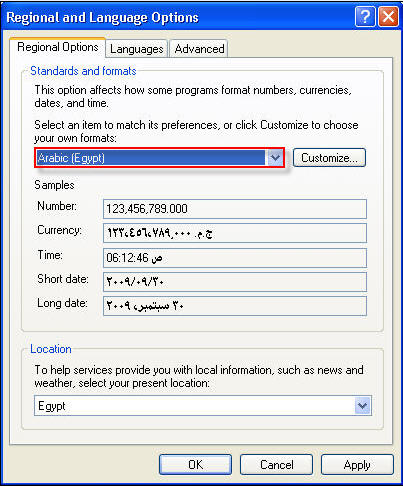The height and width of the screenshot is (486, 403).
Task: Click the Egypt location combo box
Action: click(x=203, y=406)
